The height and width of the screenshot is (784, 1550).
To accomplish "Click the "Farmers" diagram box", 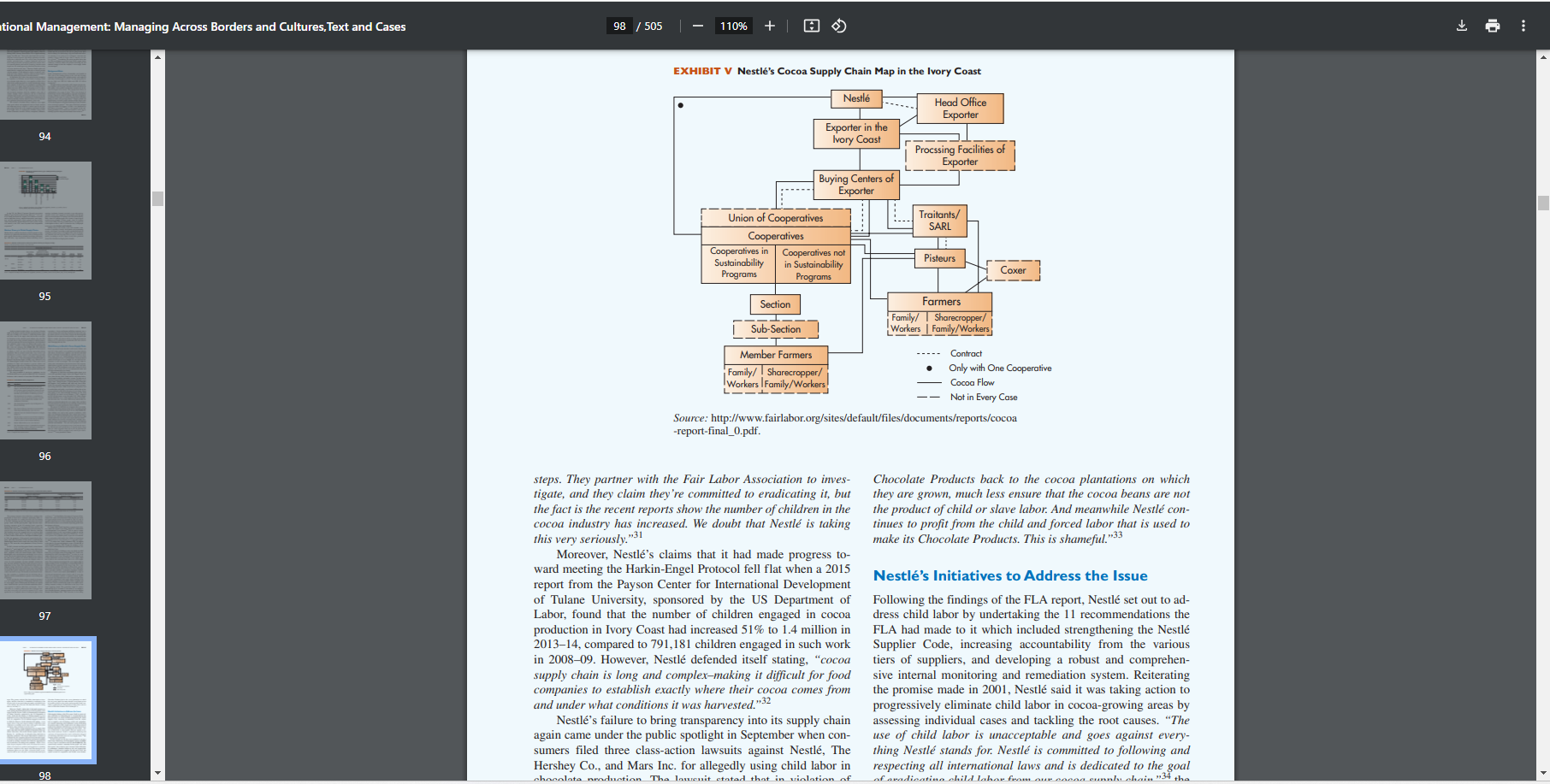I will [x=940, y=302].
